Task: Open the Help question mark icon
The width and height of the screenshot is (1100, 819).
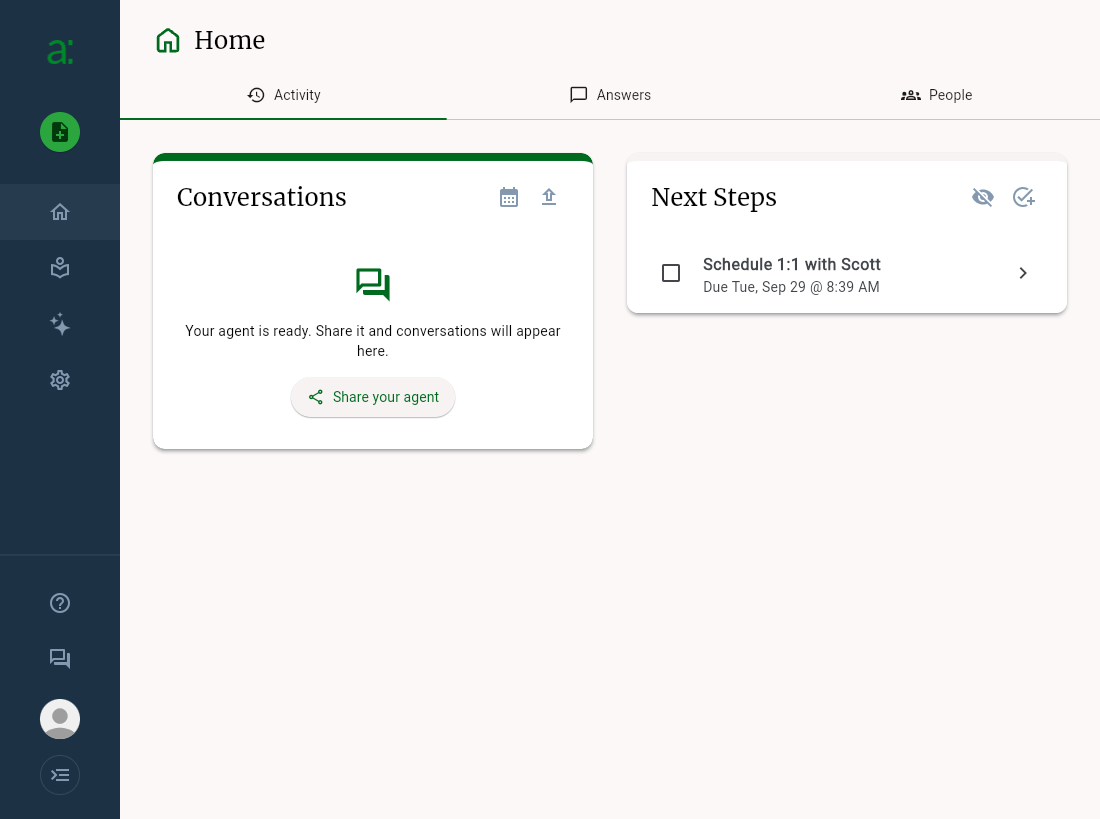Action: tap(60, 603)
